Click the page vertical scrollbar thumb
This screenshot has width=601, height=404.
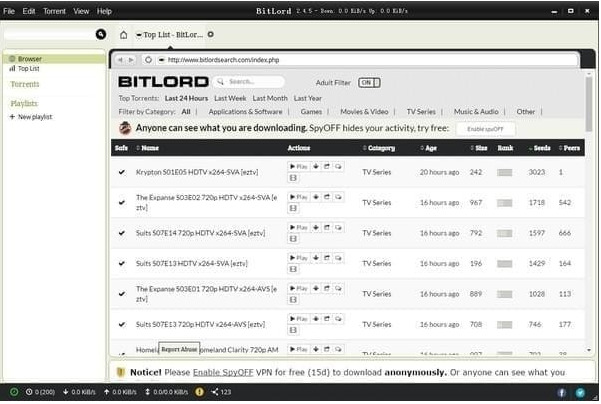coord(589,104)
